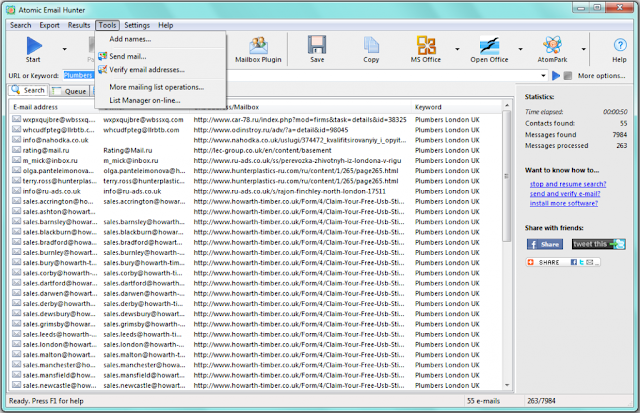Open 'install more software?' link
Screen dimensions: 640x413
[x=564, y=203]
